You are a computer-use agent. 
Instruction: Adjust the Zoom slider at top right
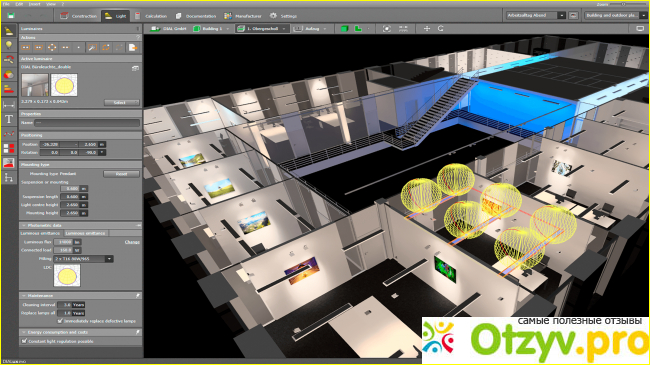623,4
